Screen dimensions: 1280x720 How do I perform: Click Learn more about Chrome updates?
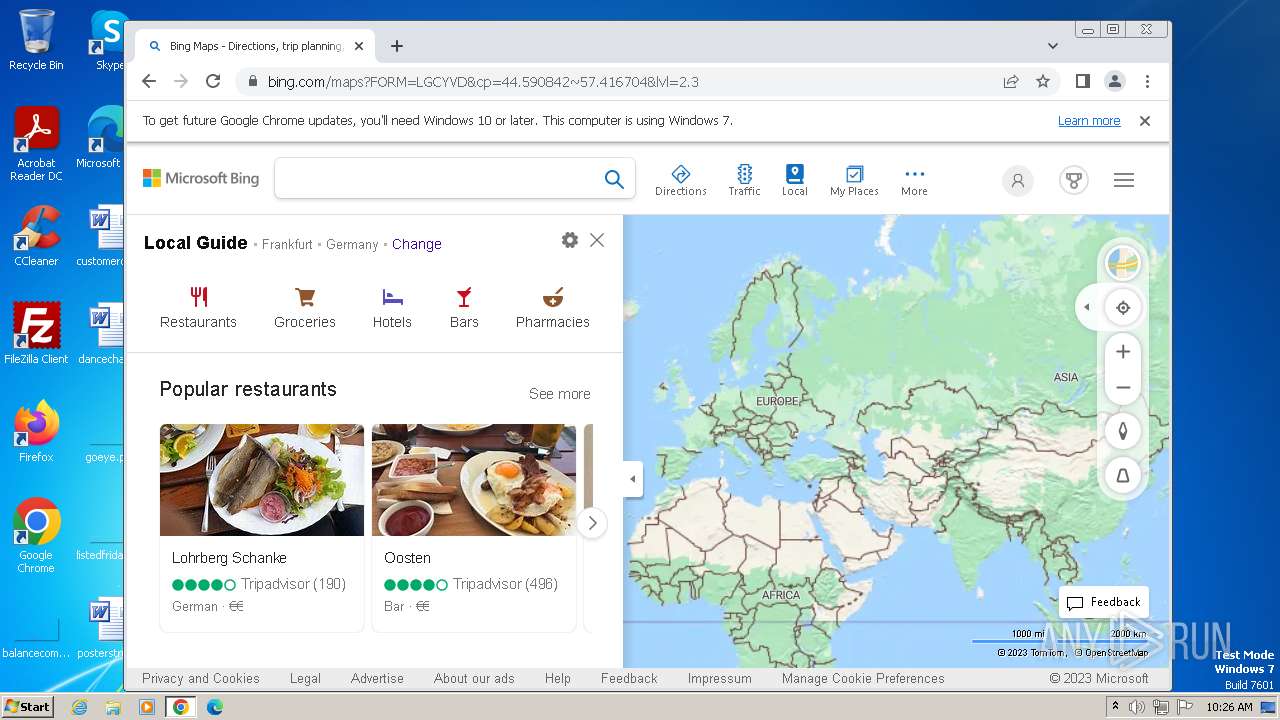coord(1089,121)
